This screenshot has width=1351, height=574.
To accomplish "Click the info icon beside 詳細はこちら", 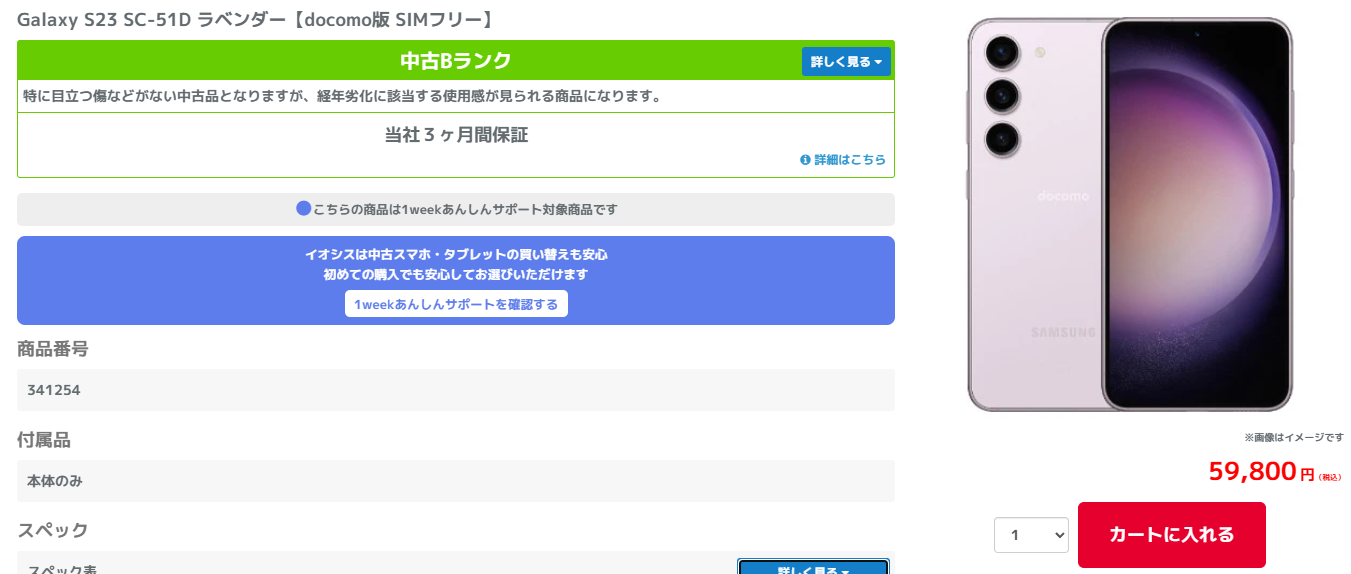I will tap(805, 160).
